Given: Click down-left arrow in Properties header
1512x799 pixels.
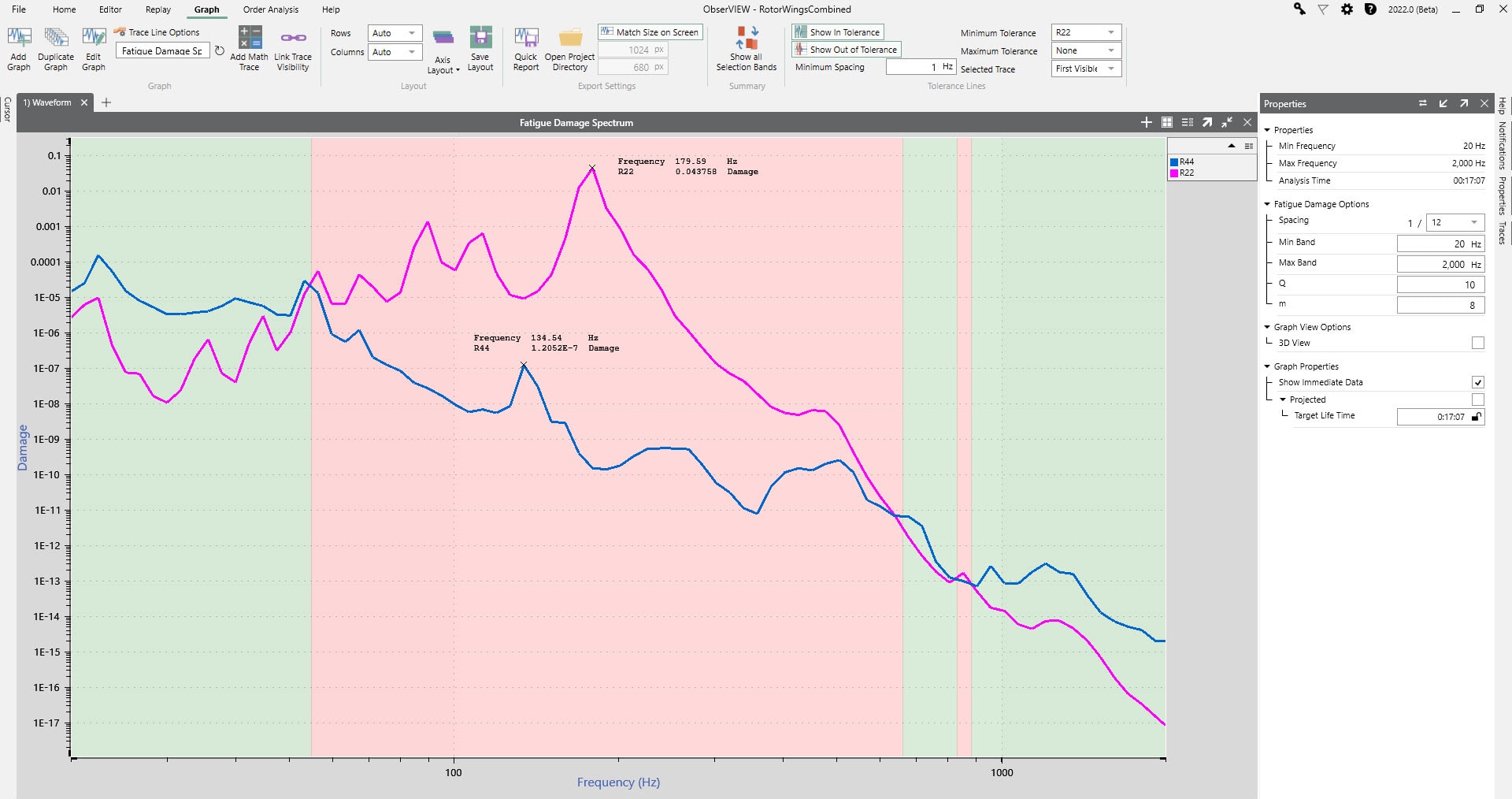Looking at the screenshot, I should (1443, 103).
